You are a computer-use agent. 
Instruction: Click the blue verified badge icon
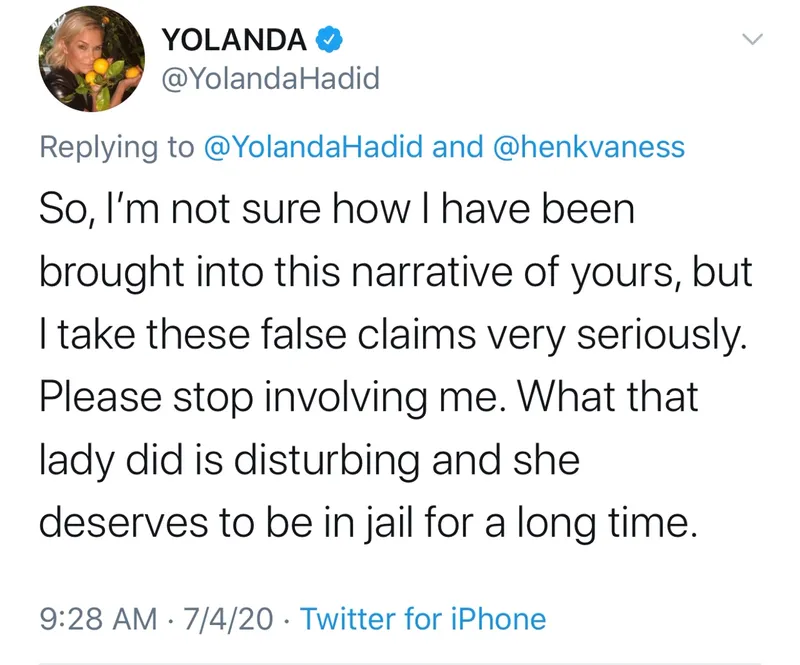(329, 40)
